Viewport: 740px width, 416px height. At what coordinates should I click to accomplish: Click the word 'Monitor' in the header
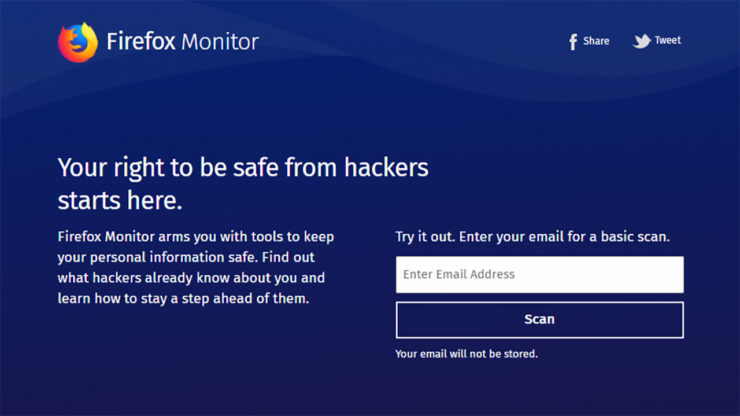(220, 42)
